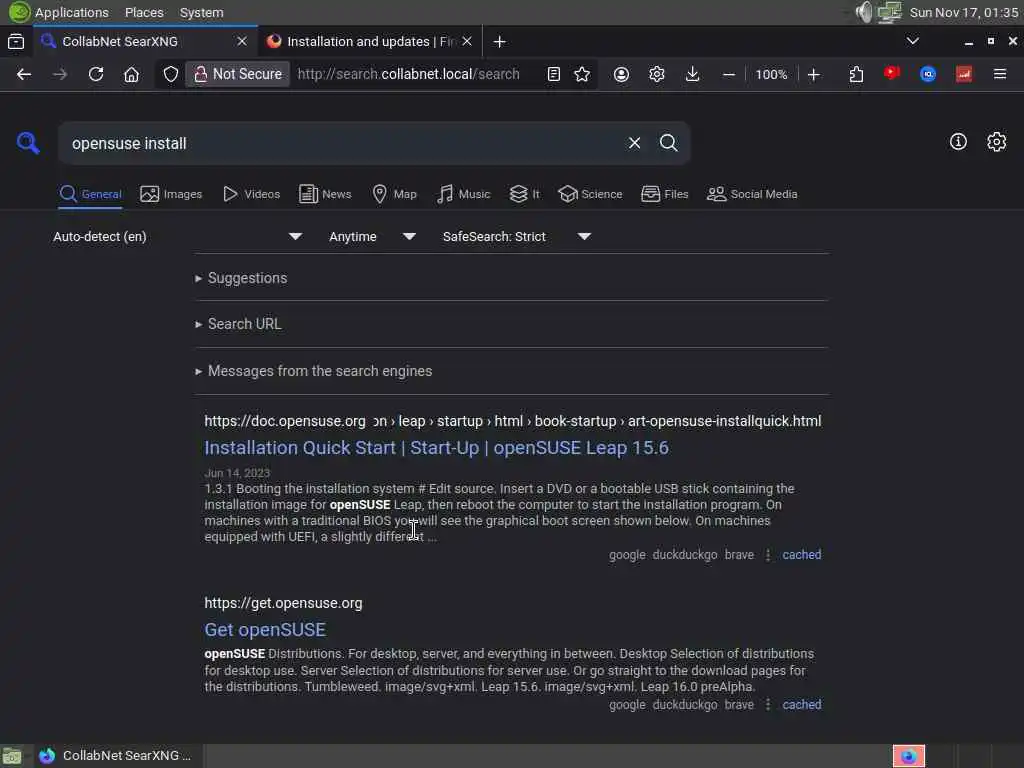Screen dimensions: 1024x768
Task: Open Firefox account icon
Action: click(x=621, y=74)
